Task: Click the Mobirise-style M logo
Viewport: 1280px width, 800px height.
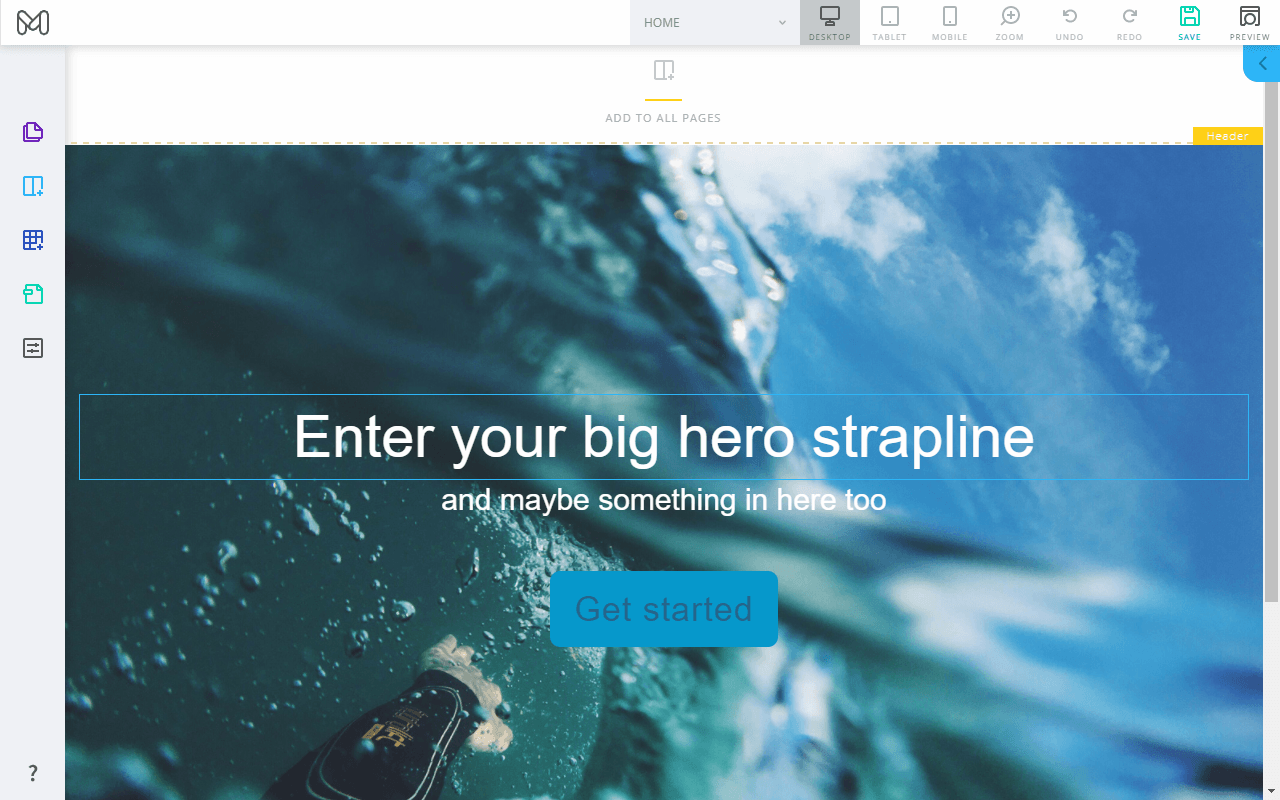Action: tap(33, 22)
